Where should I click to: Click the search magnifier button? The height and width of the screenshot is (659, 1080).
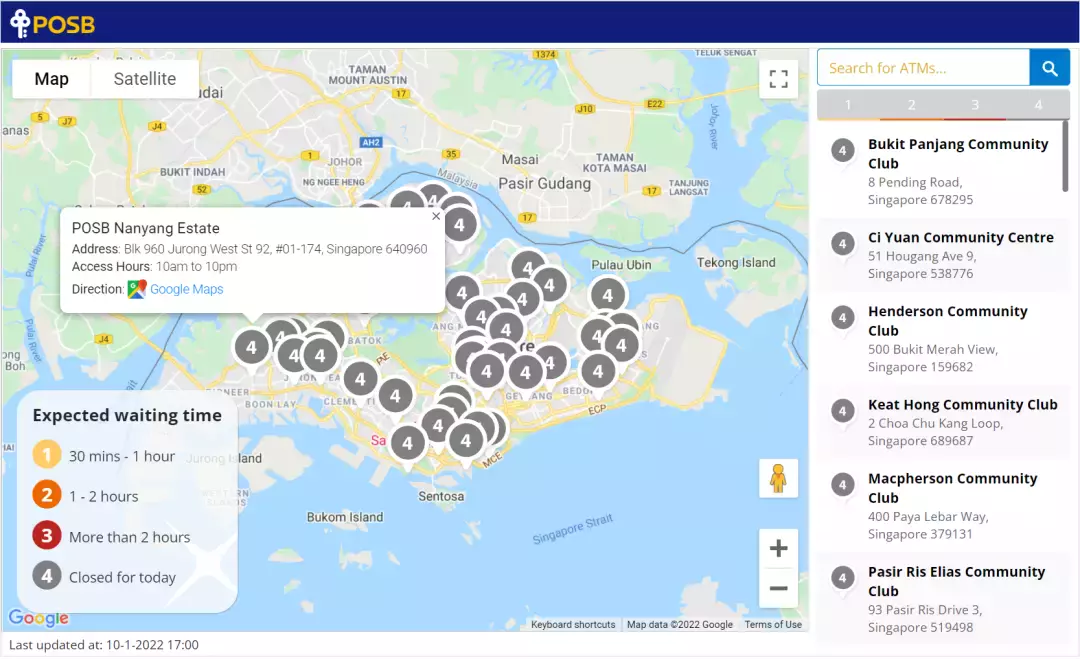(1049, 68)
